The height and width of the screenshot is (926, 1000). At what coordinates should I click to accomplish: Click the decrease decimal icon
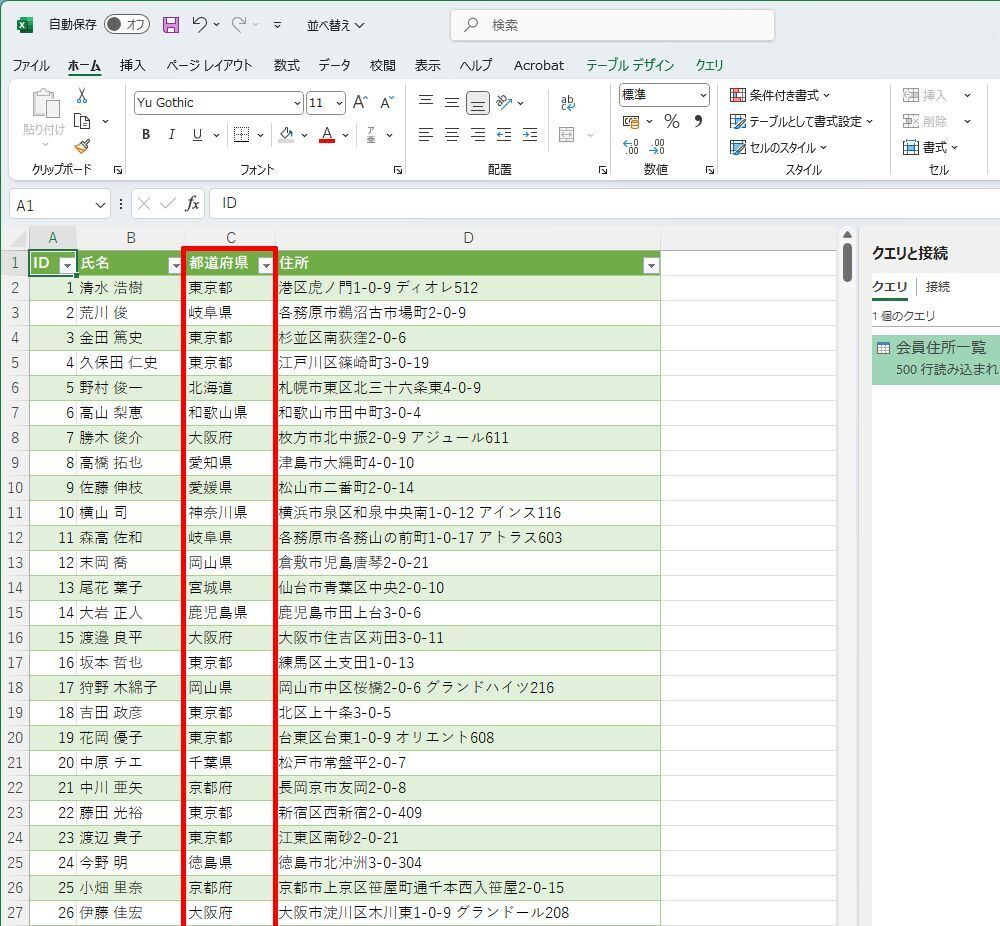(x=657, y=147)
